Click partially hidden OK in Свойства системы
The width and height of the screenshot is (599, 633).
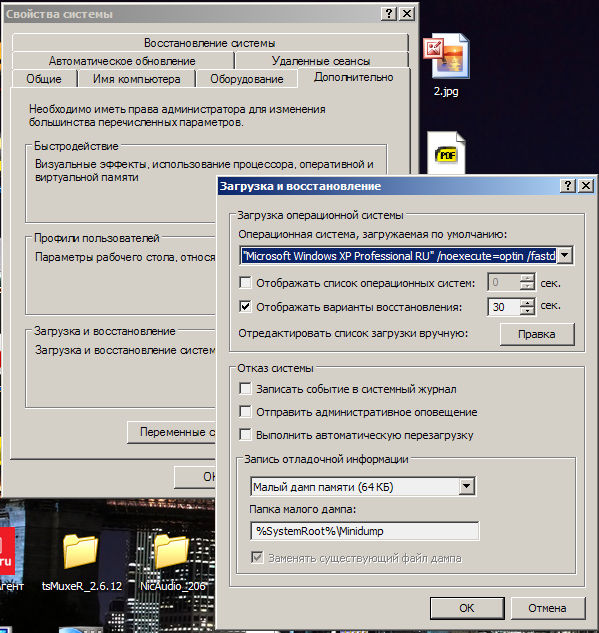196,477
